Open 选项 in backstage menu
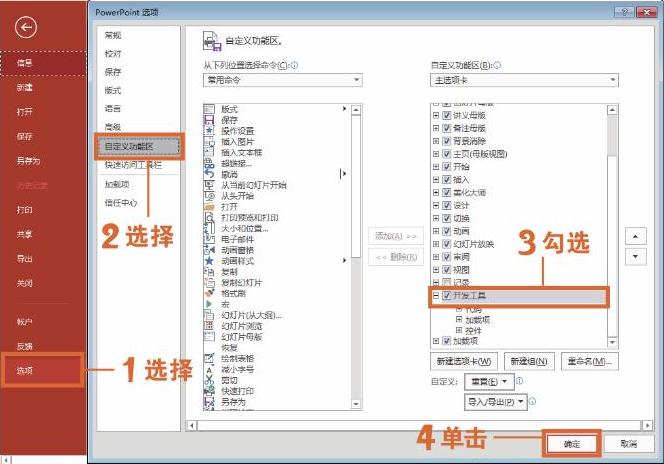The width and height of the screenshot is (664, 464). [42, 370]
